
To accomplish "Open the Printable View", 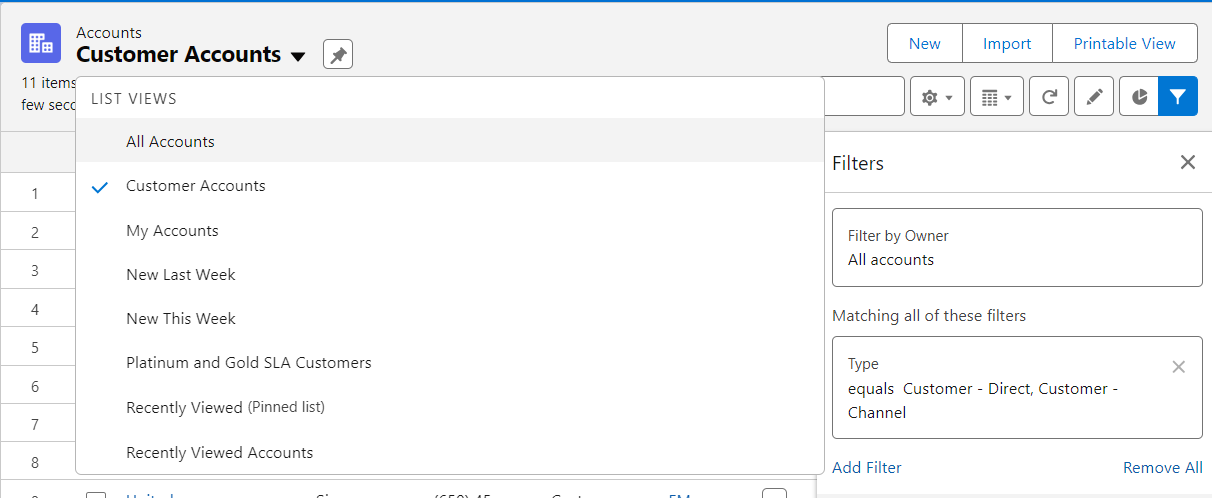I will [x=1125, y=43].
